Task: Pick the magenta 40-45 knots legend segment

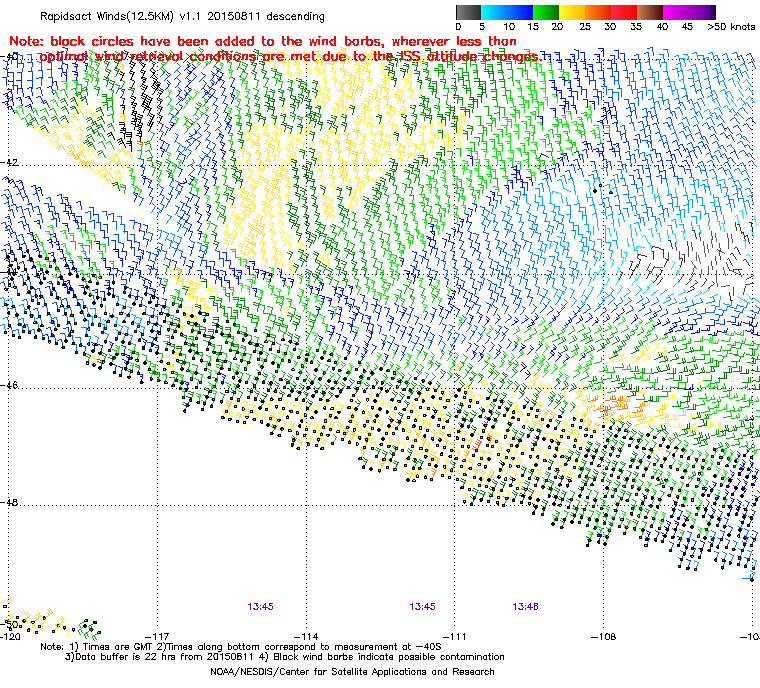Action: (676, 12)
